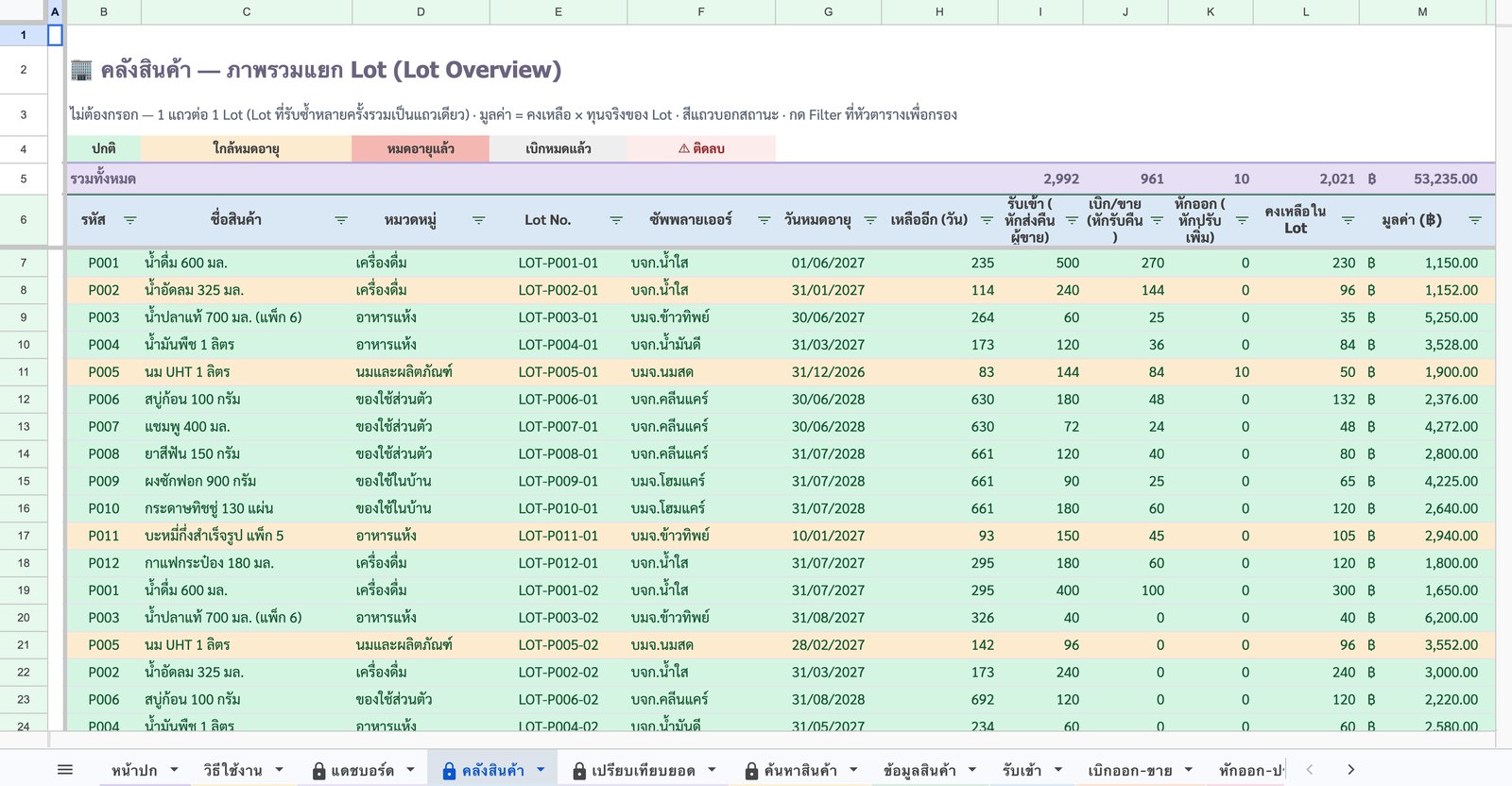Click the ปกติ green legend cell
Image resolution: width=1512 pixels, height=786 pixels.
[104, 148]
